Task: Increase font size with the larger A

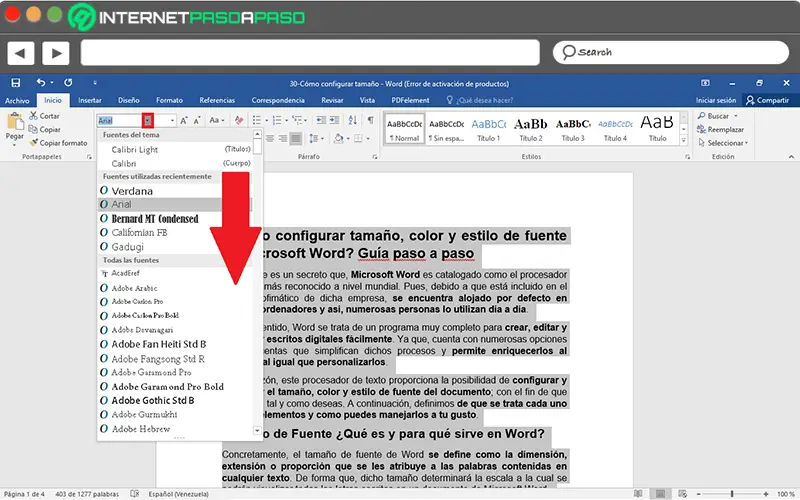Action: pos(184,120)
